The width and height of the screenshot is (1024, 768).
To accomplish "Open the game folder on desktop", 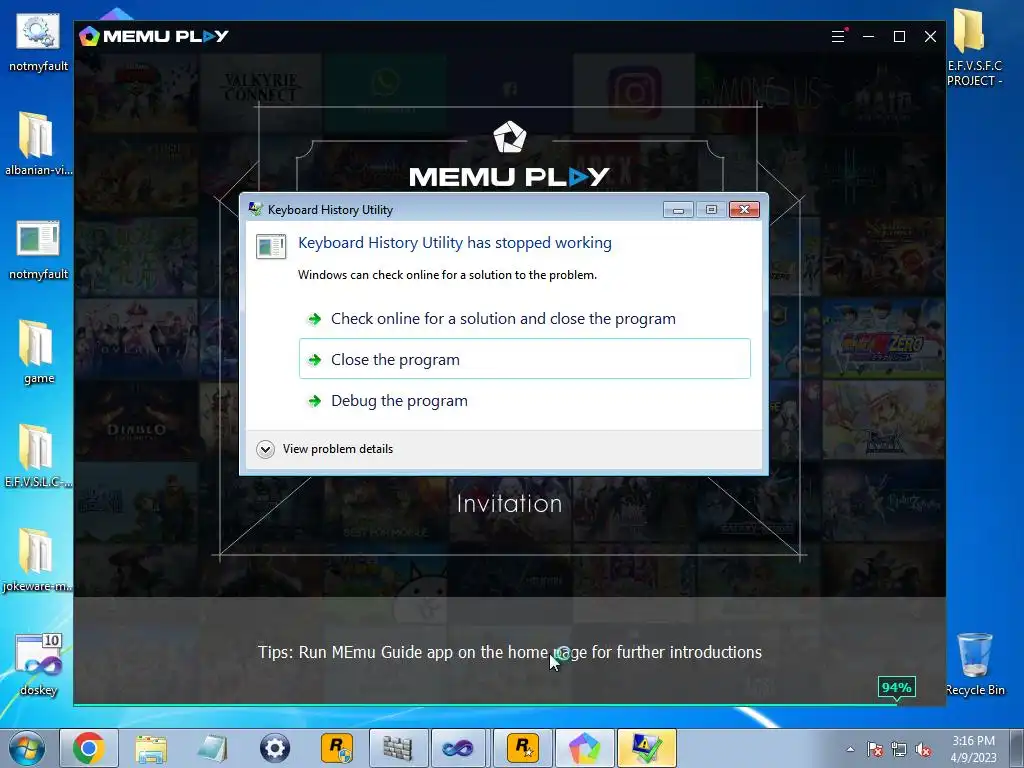I will point(38,353).
